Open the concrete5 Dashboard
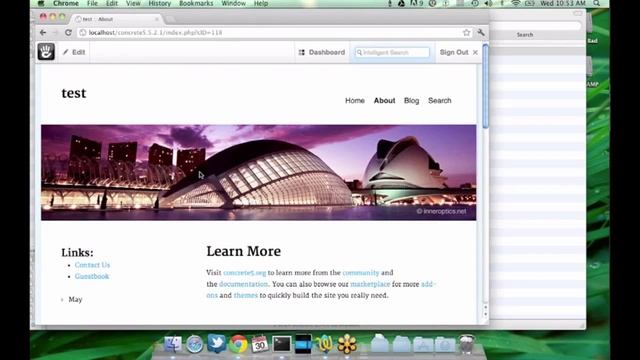This screenshot has width=640, height=360. click(x=322, y=52)
